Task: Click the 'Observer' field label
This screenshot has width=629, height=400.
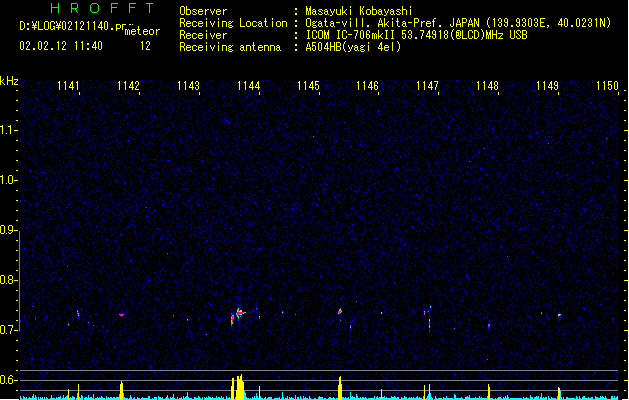Action: (x=203, y=11)
